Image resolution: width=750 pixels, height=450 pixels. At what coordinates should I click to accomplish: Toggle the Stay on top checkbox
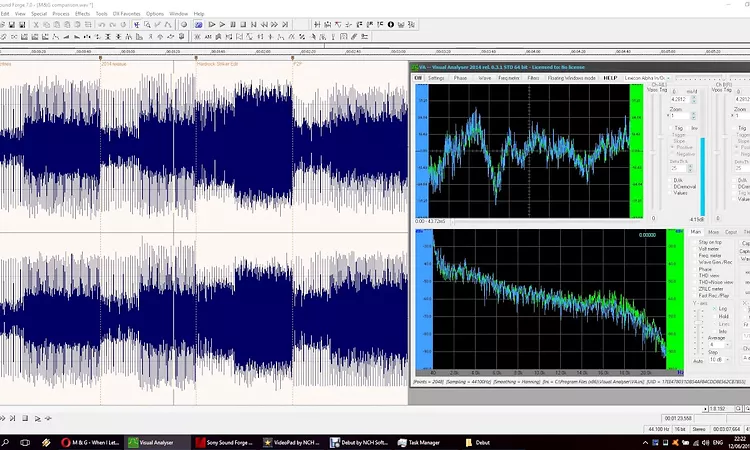(695, 242)
